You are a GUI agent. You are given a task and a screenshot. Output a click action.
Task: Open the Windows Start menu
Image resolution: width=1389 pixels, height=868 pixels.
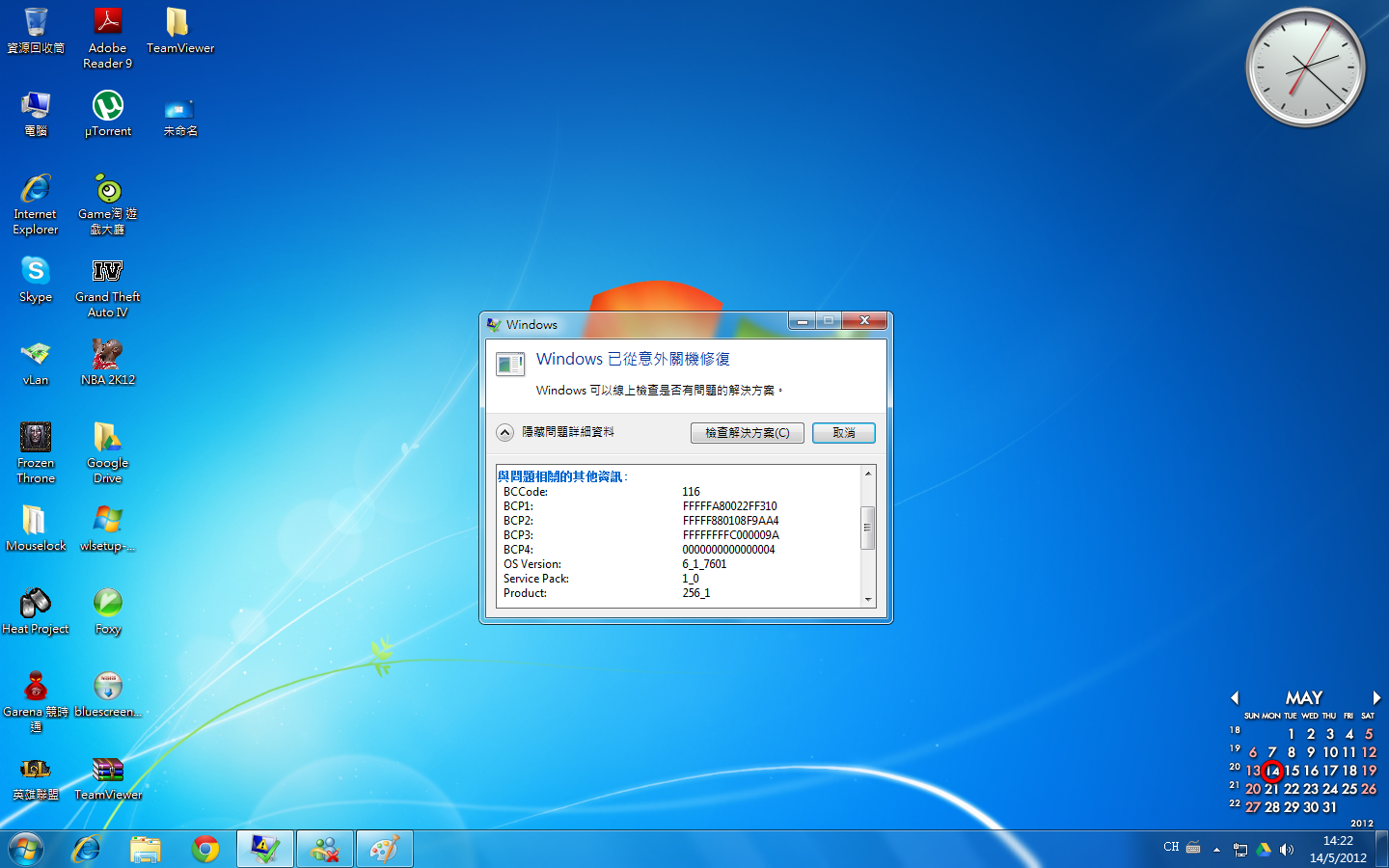26,849
